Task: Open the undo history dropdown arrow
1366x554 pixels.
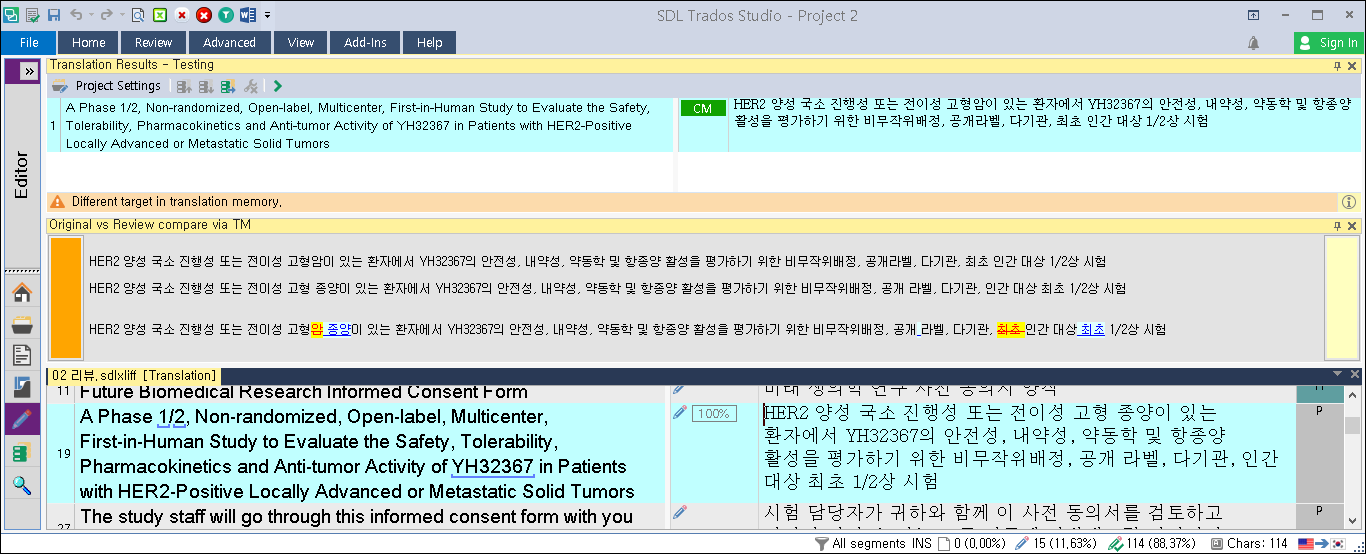Action: (90, 15)
